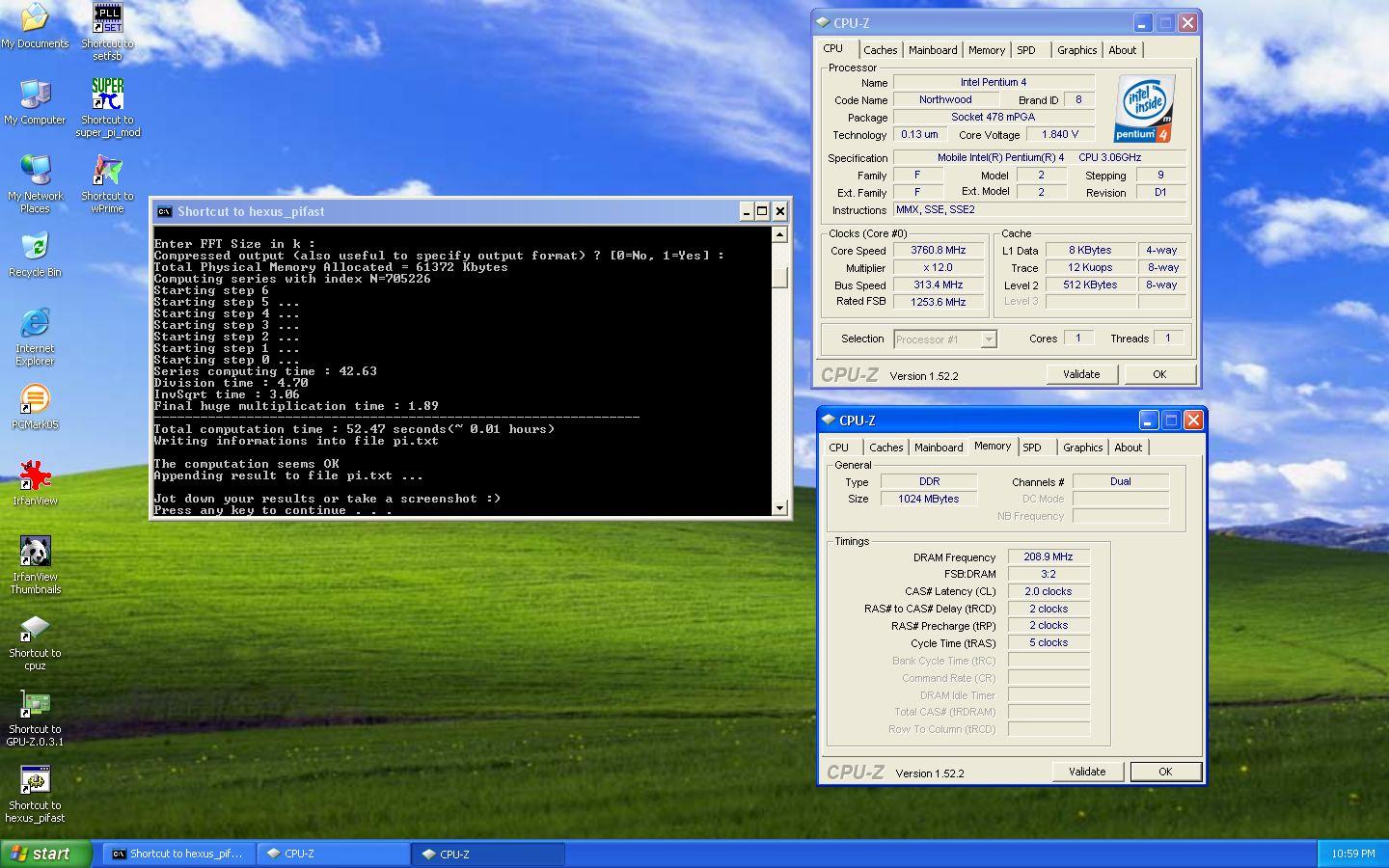Expand the Processor #1 selection dropdown
Viewport: 1389px width, 868px height.
(988, 339)
